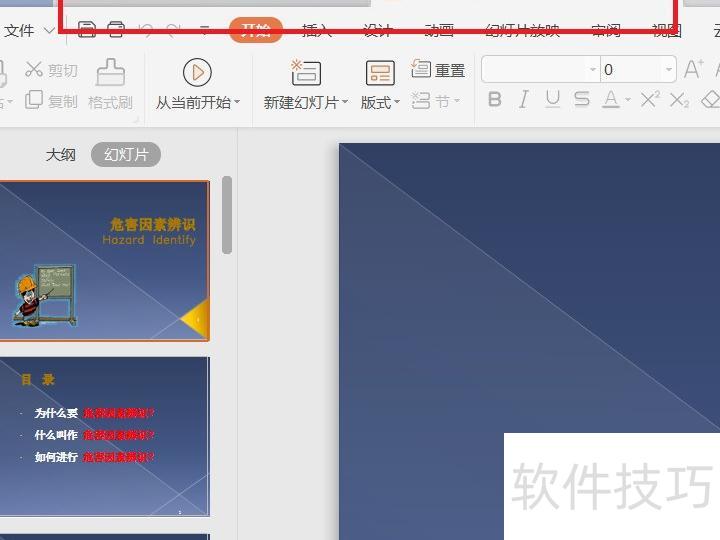Click the superscript X² icon
720x540 pixels.
point(650,100)
